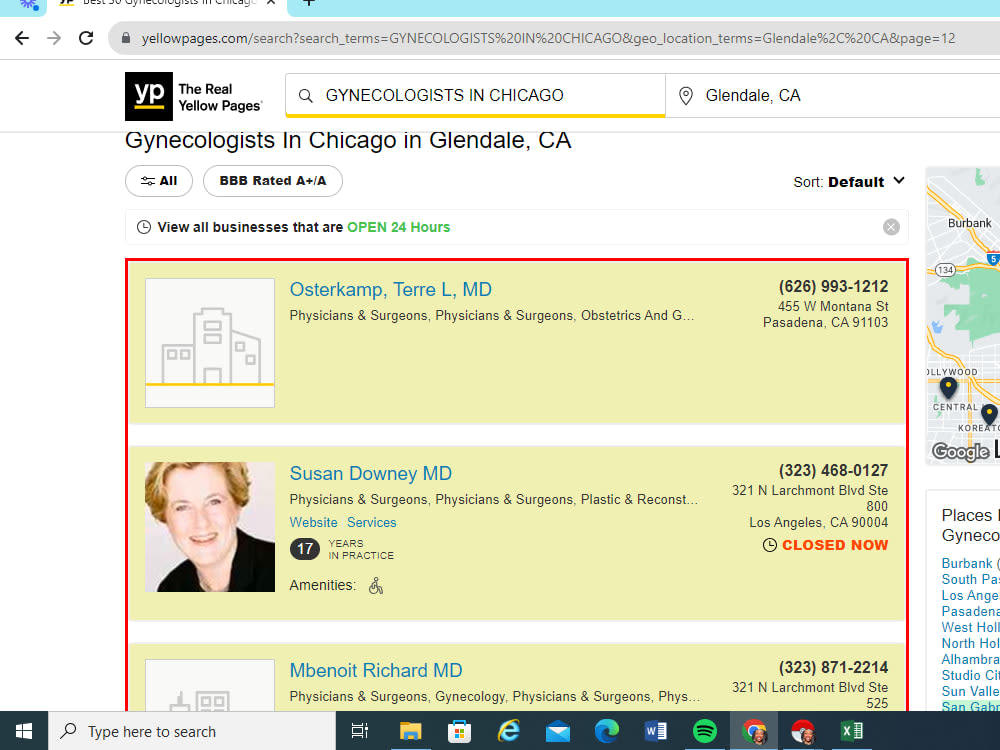The width and height of the screenshot is (1000, 750).
Task: Click phone number (626) 993-1212
Action: coord(833,286)
